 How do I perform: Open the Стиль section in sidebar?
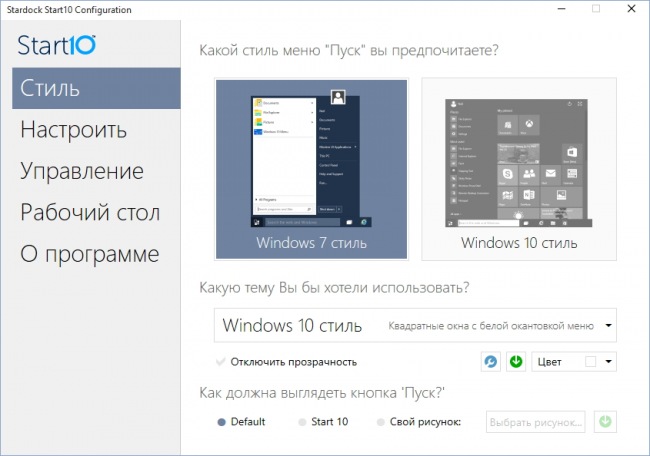96,88
